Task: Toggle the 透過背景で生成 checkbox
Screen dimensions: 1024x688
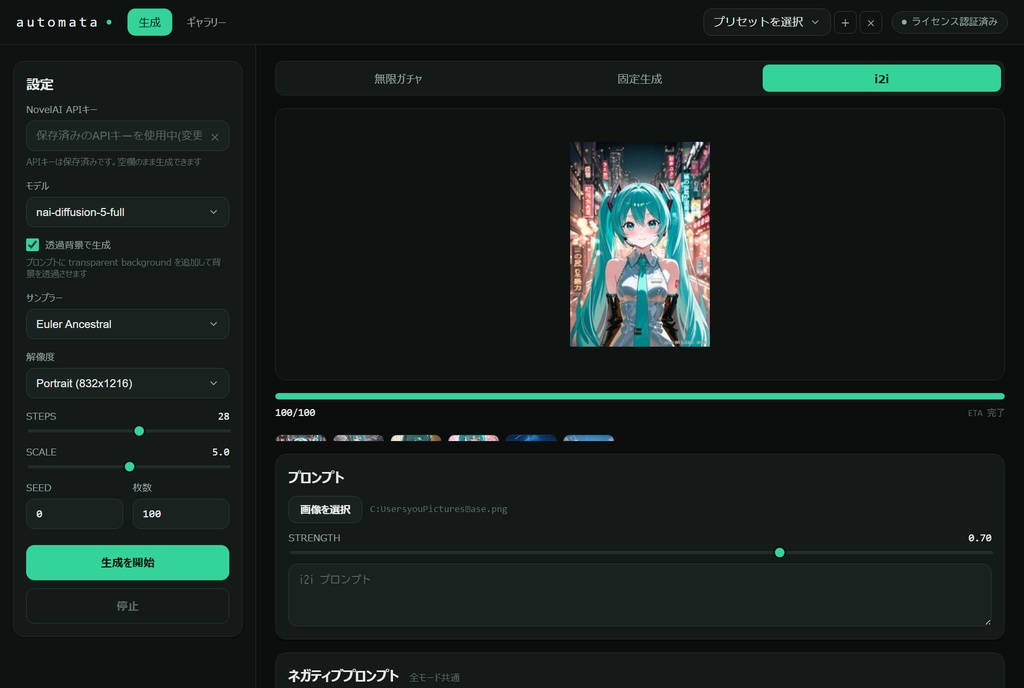Action: pyautogui.click(x=33, y=245)
